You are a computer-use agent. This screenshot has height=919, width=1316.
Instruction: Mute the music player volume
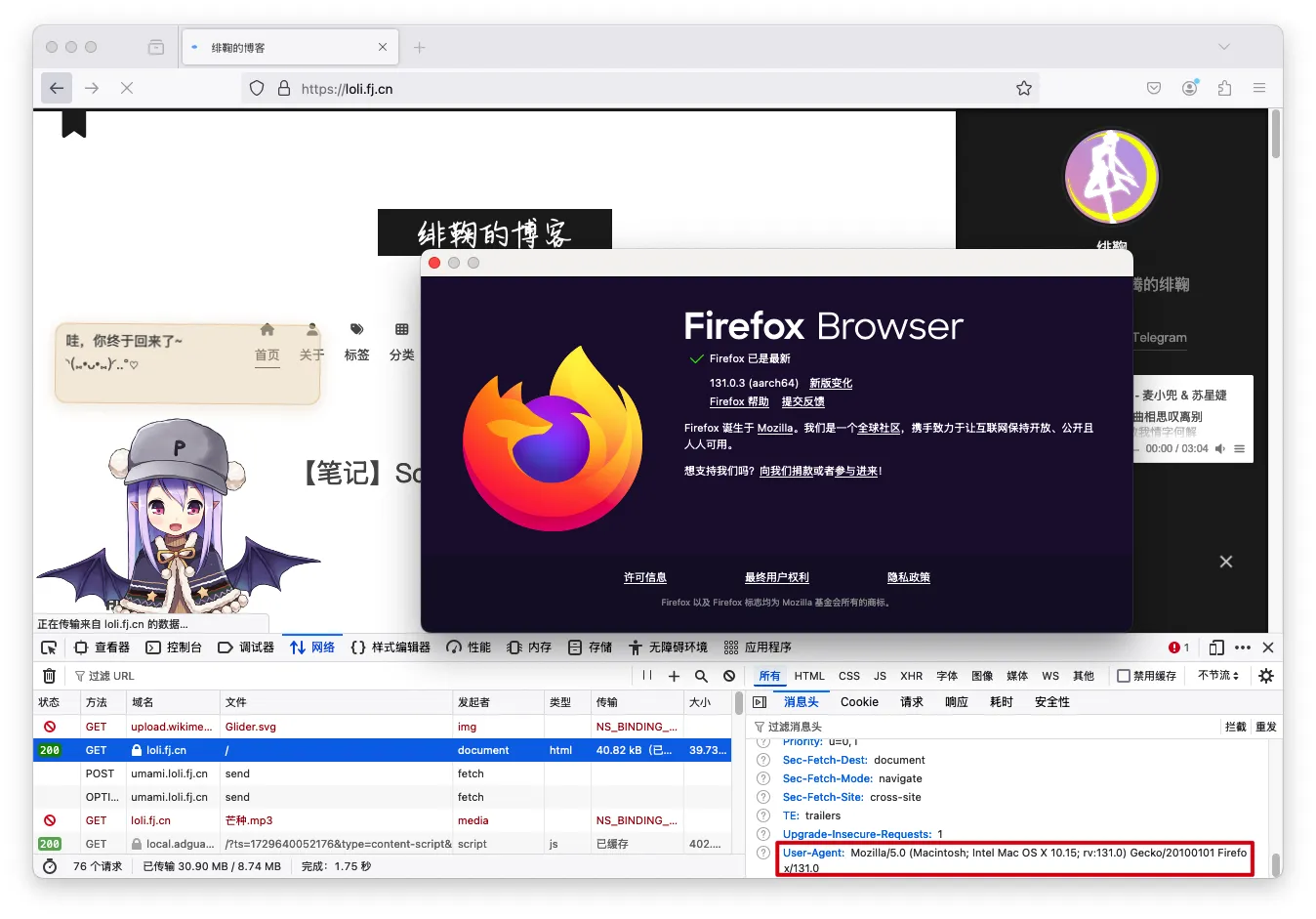[1220, 449]
